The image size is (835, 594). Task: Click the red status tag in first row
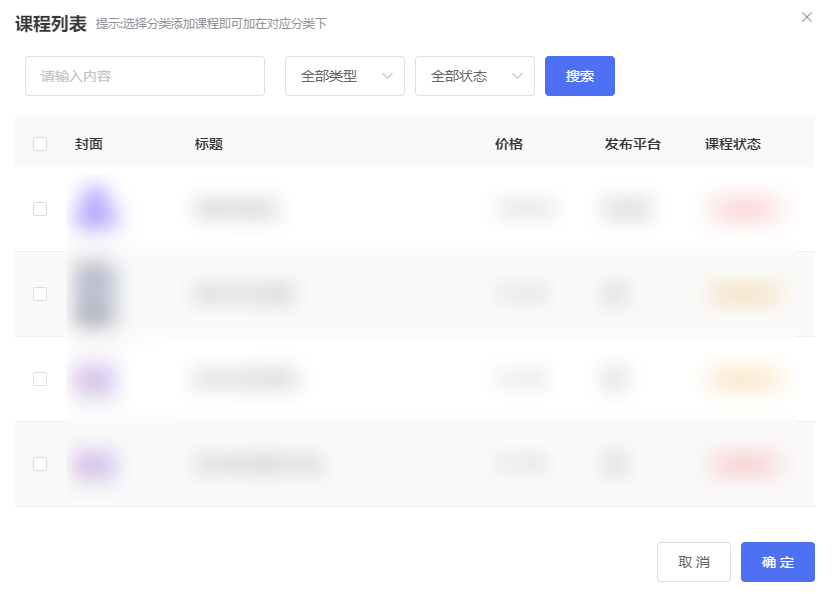743,209
